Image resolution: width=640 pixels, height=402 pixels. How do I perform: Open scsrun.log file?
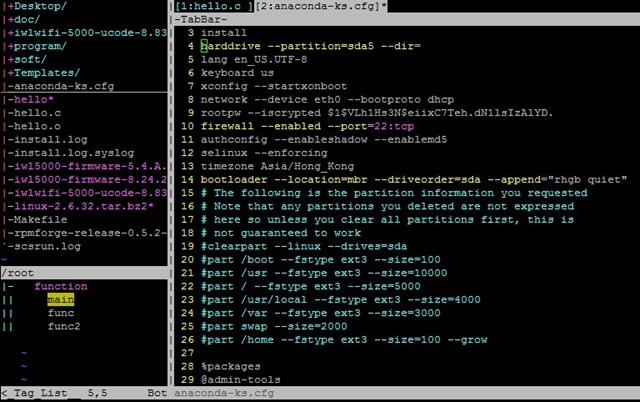[x=44, y=247]
